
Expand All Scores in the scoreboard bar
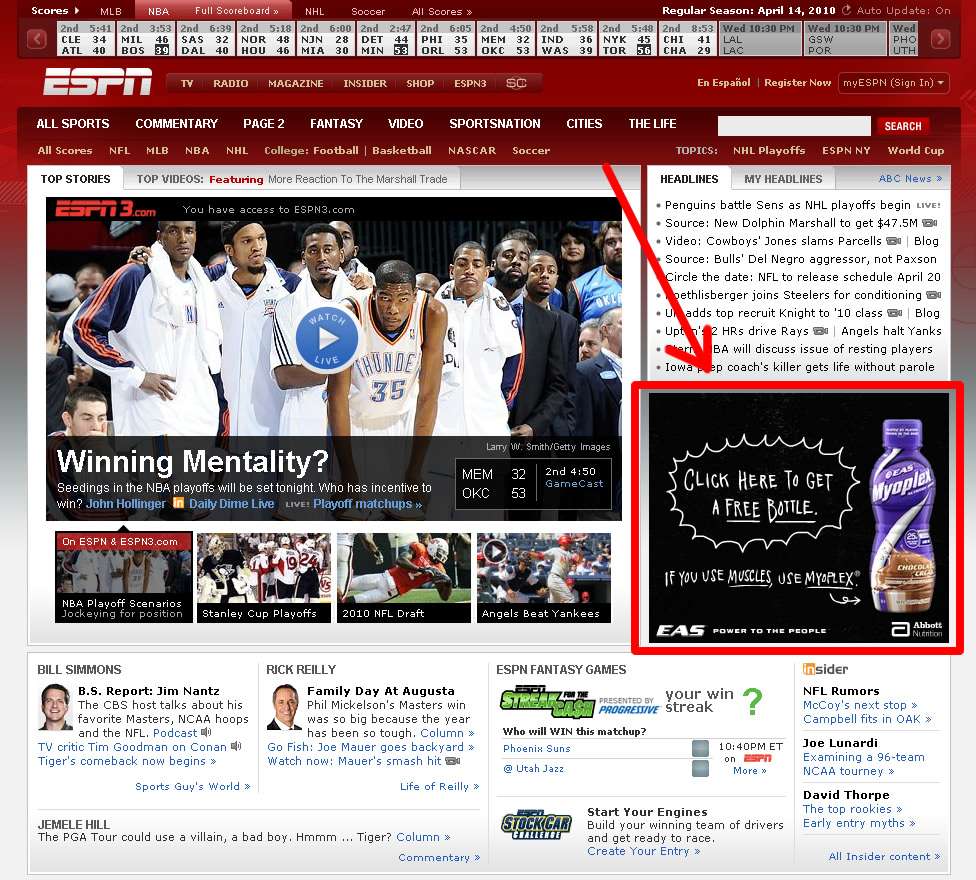click(442, 11)
